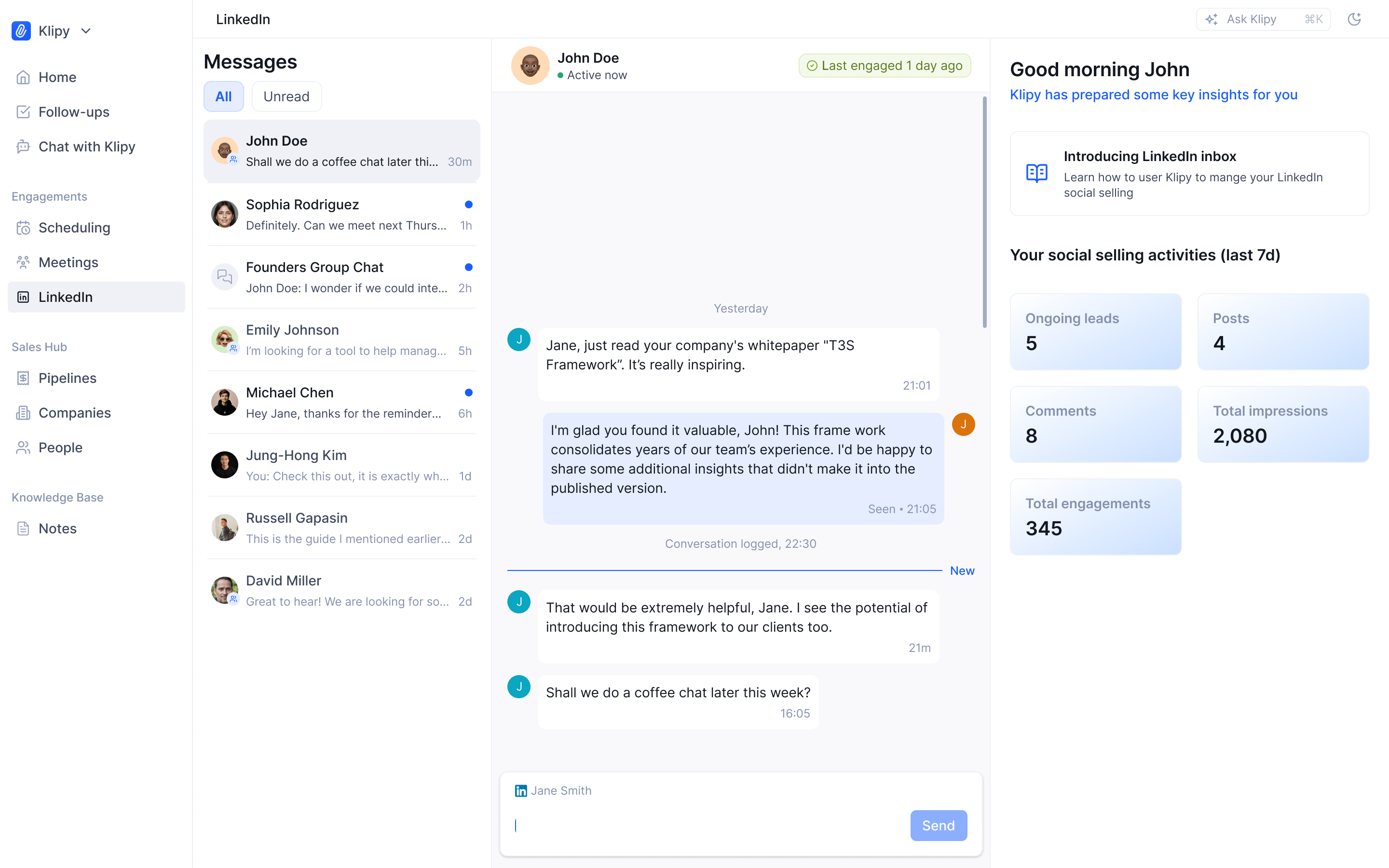Click the LinkedIn icon beside Jane Smith

coord(520,791)
